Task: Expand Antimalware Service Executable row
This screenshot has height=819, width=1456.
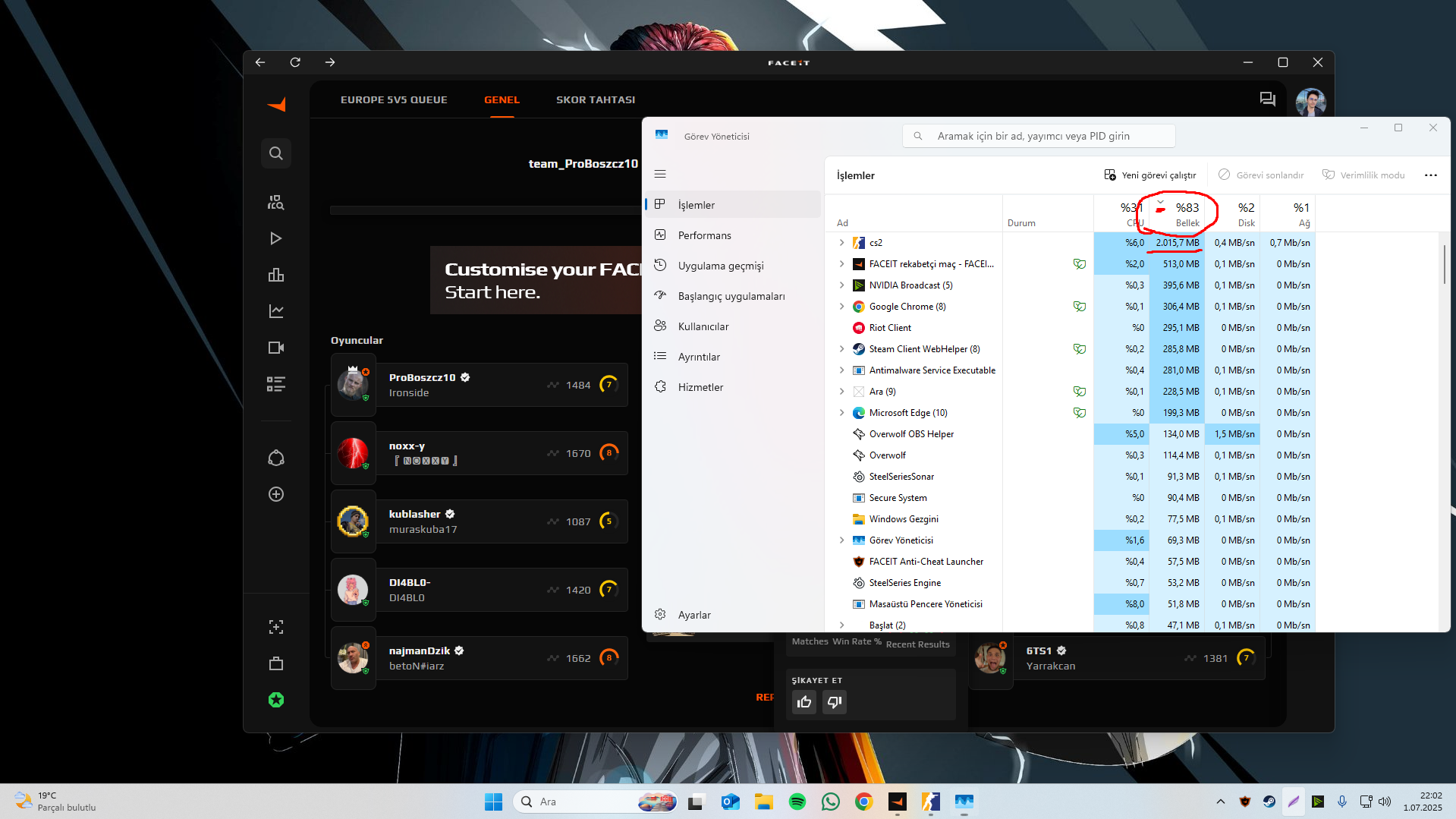Action: [841, 370]
